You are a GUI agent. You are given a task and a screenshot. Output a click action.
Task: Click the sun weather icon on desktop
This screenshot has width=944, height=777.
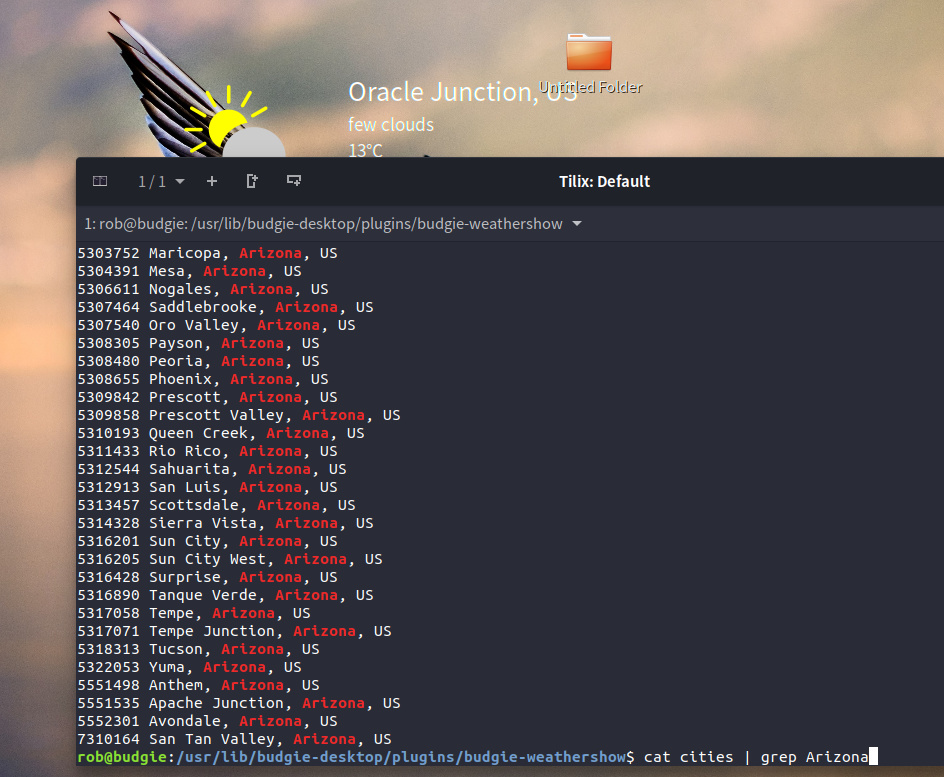click(x=226, y=123)
